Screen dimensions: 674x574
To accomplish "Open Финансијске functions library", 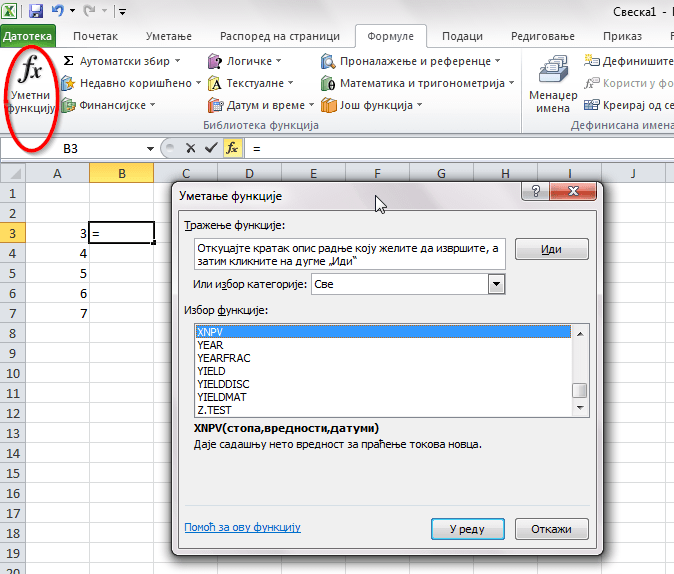I will pos(109,105).
